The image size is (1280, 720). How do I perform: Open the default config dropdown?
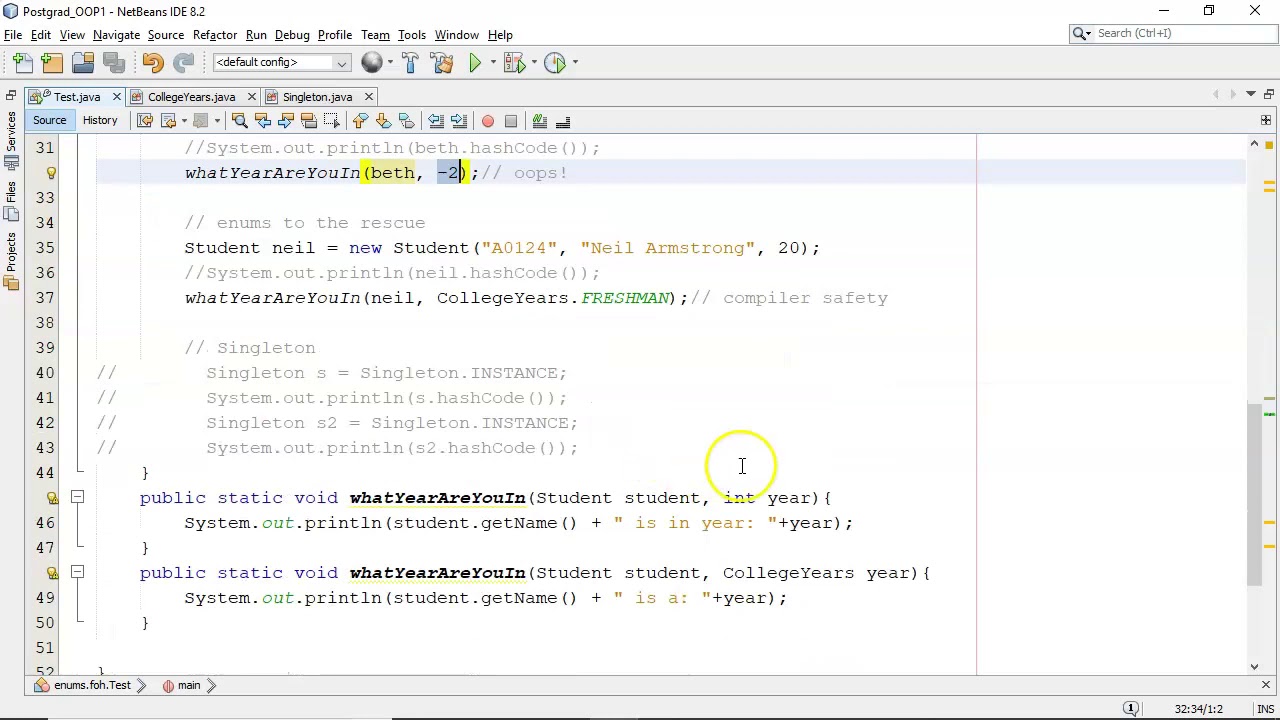pos(280,62)
